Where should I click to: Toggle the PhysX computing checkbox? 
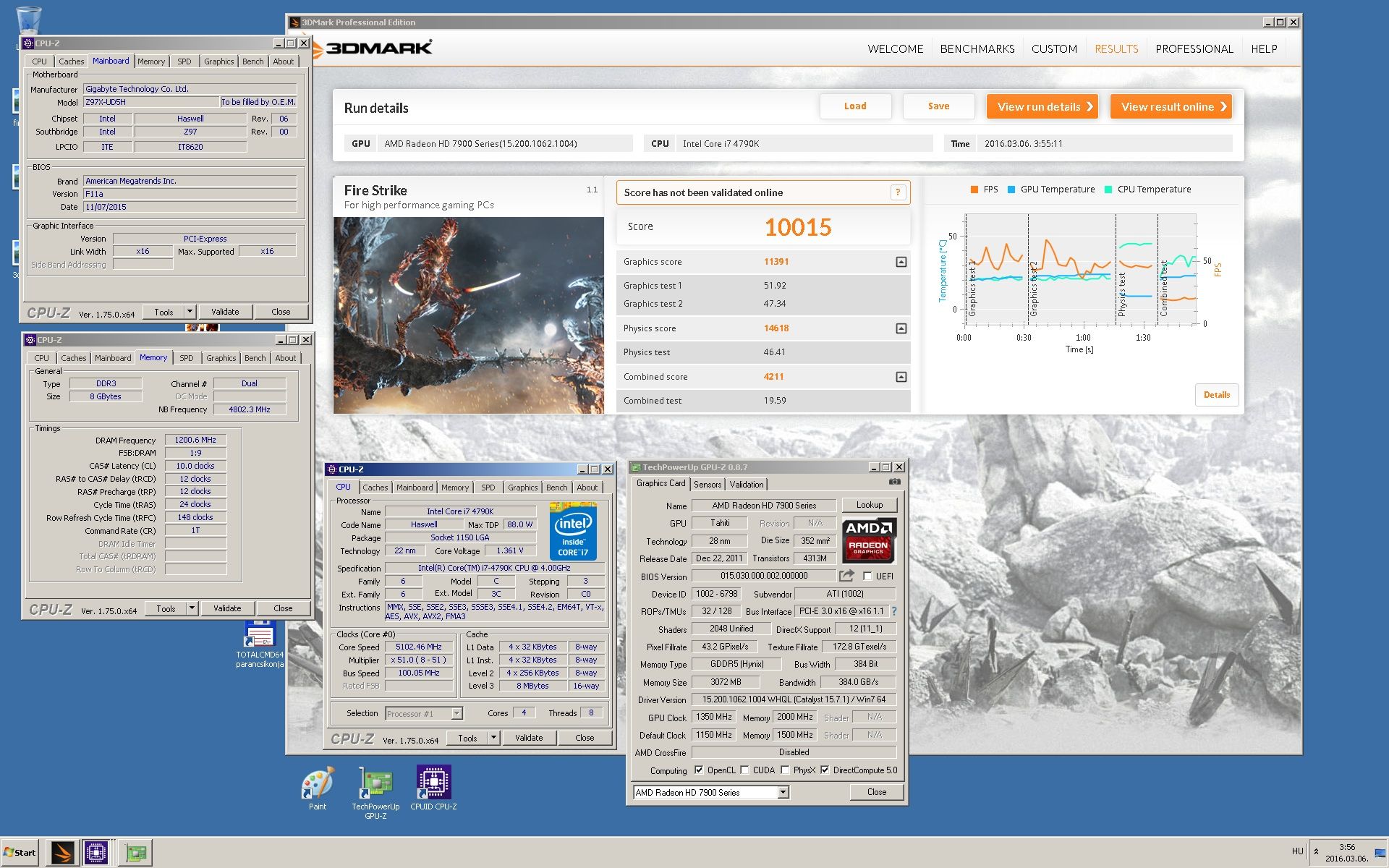(x=785, y=770)
